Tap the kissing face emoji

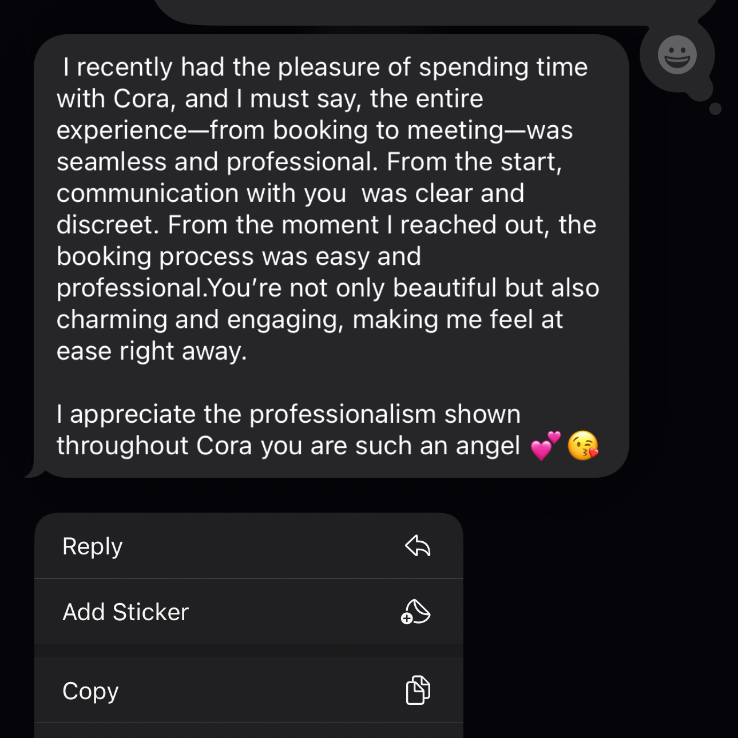tap(584, 446)
